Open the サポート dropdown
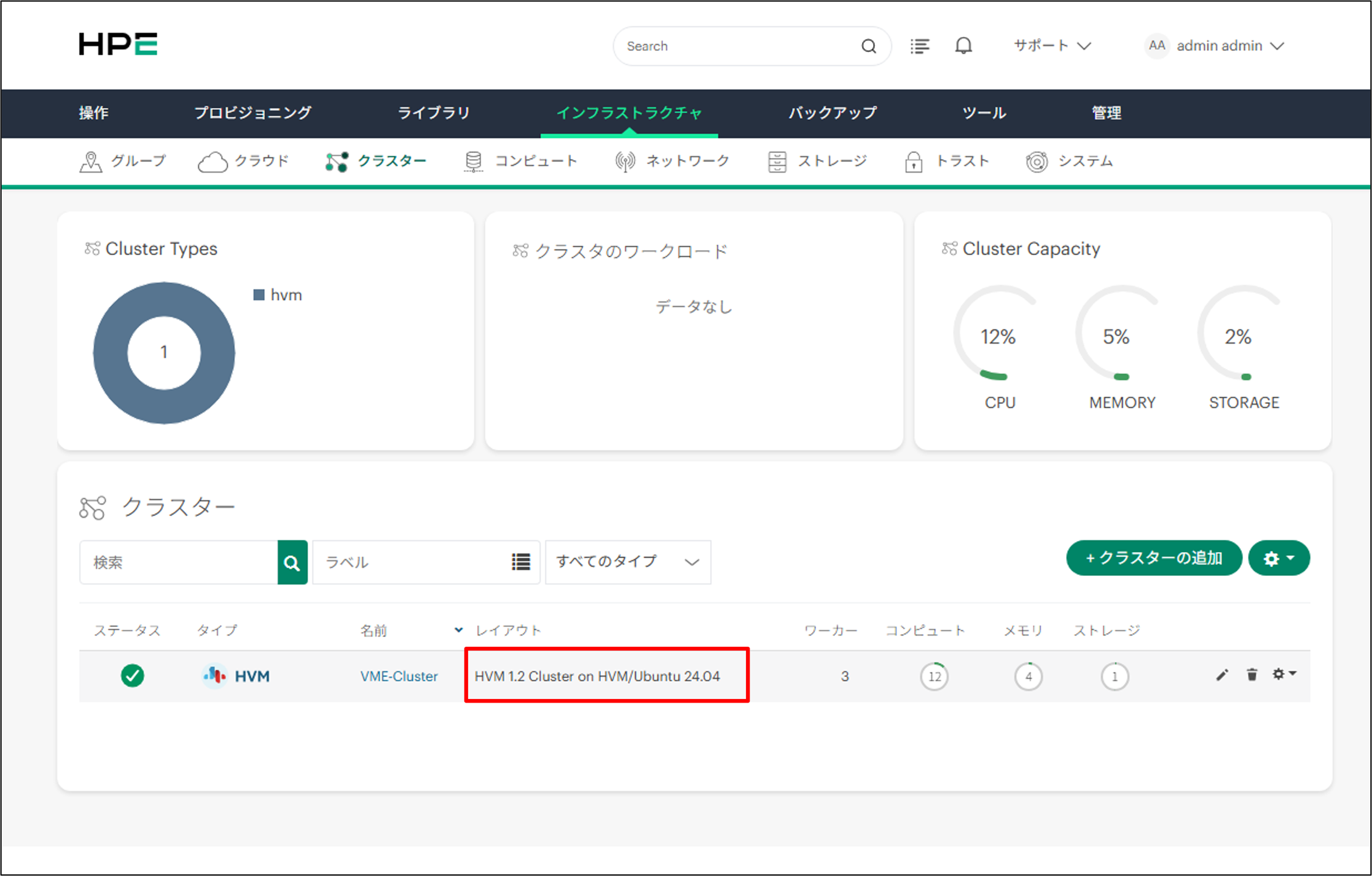 coord(1053,45)
